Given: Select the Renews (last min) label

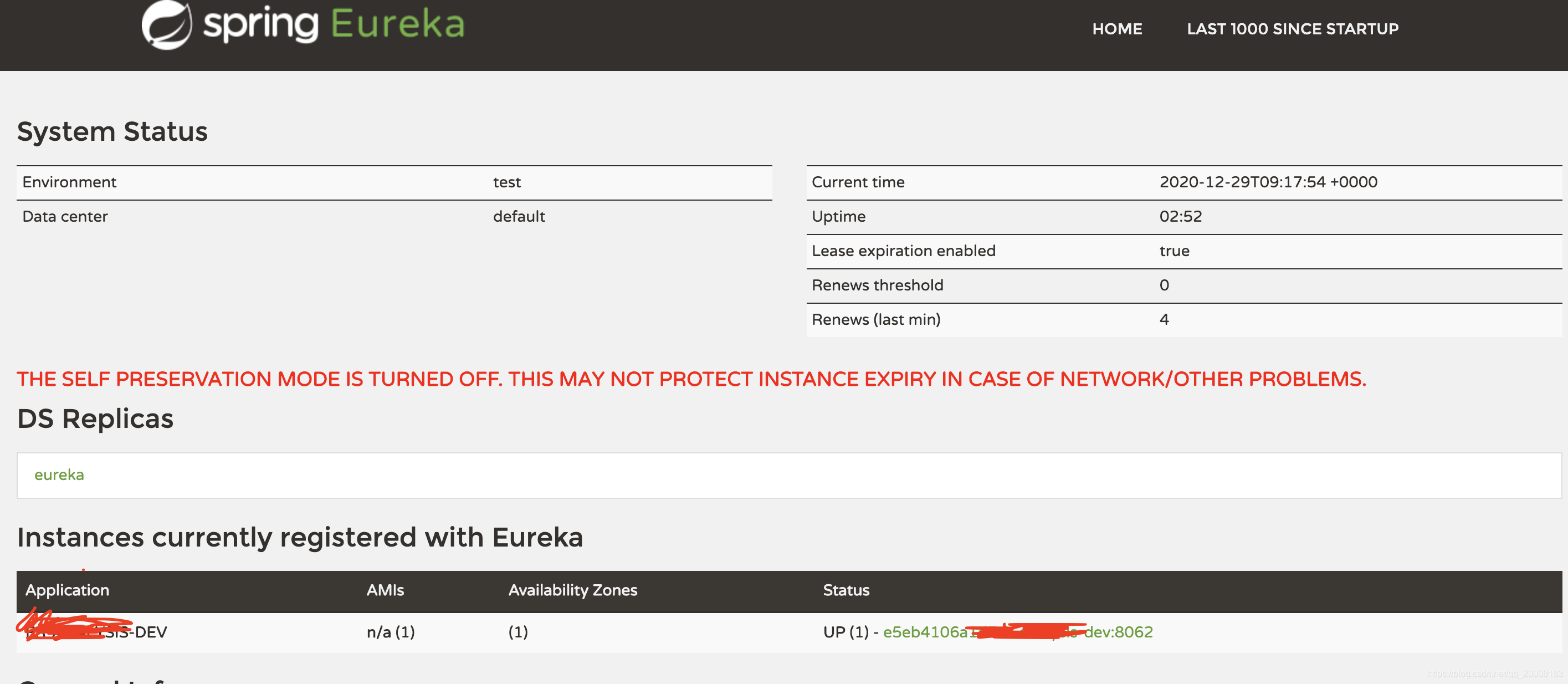Looking at the screenshot, I should 876,319.
